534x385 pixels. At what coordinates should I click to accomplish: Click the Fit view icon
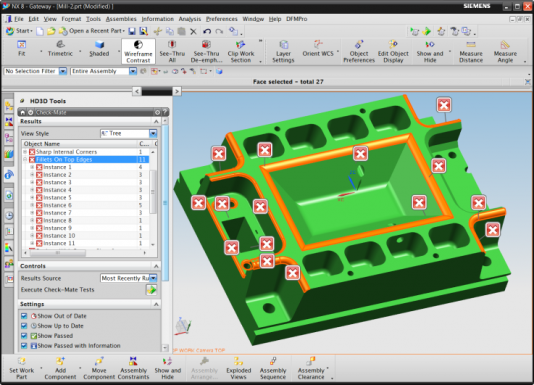click(21, 48)
